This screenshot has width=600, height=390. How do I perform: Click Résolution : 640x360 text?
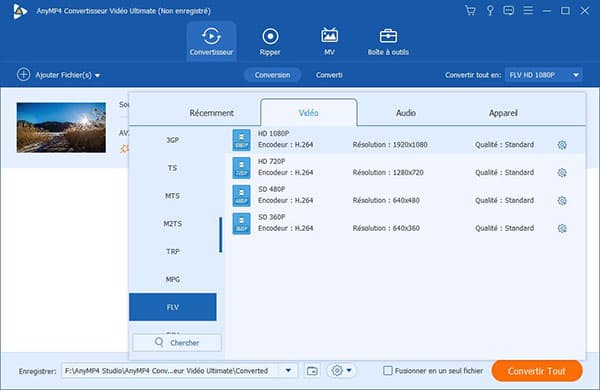point(386,228)
